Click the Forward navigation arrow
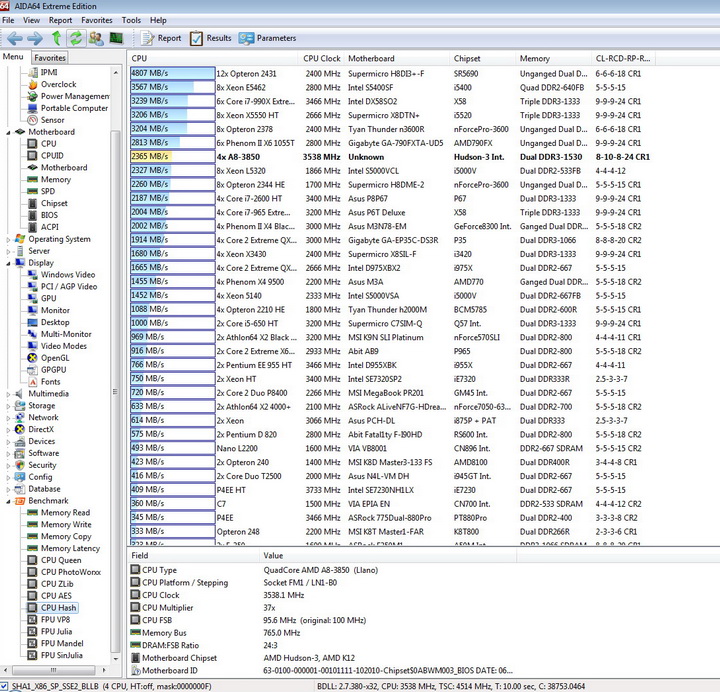This screenshot has height=692, width=720. [x=35, y=38]
